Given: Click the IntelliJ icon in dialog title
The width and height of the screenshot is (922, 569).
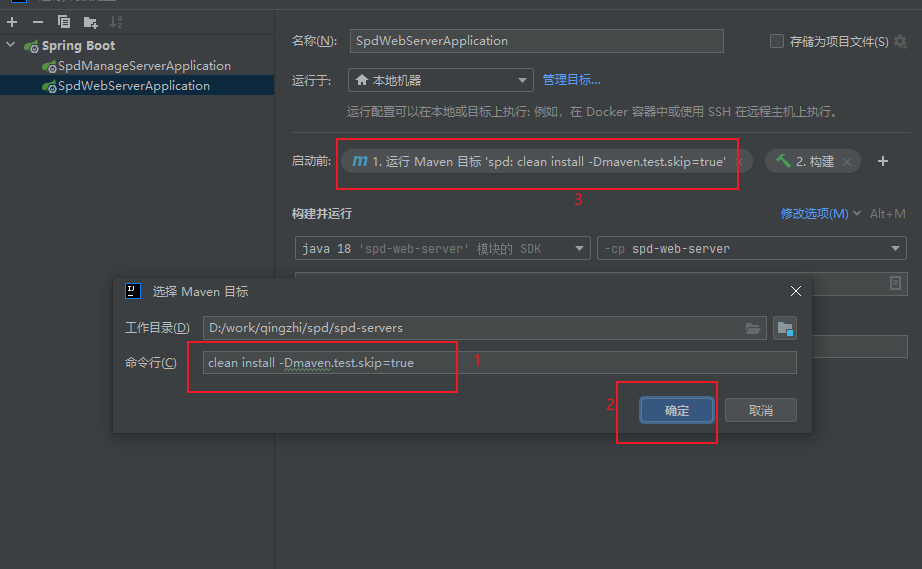Looking at the screenshot, I should [x=133, y=291].
